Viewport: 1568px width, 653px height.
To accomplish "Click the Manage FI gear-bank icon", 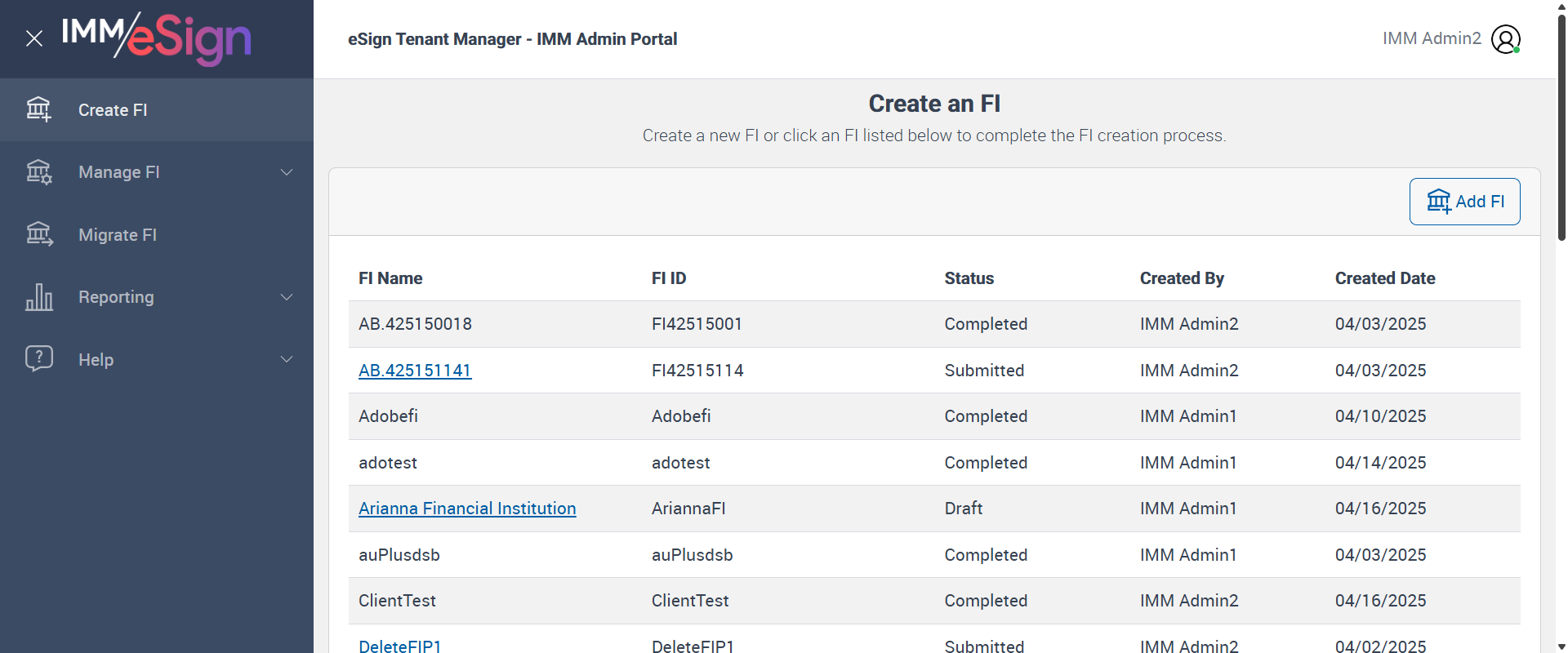I will tap(38, 172).
